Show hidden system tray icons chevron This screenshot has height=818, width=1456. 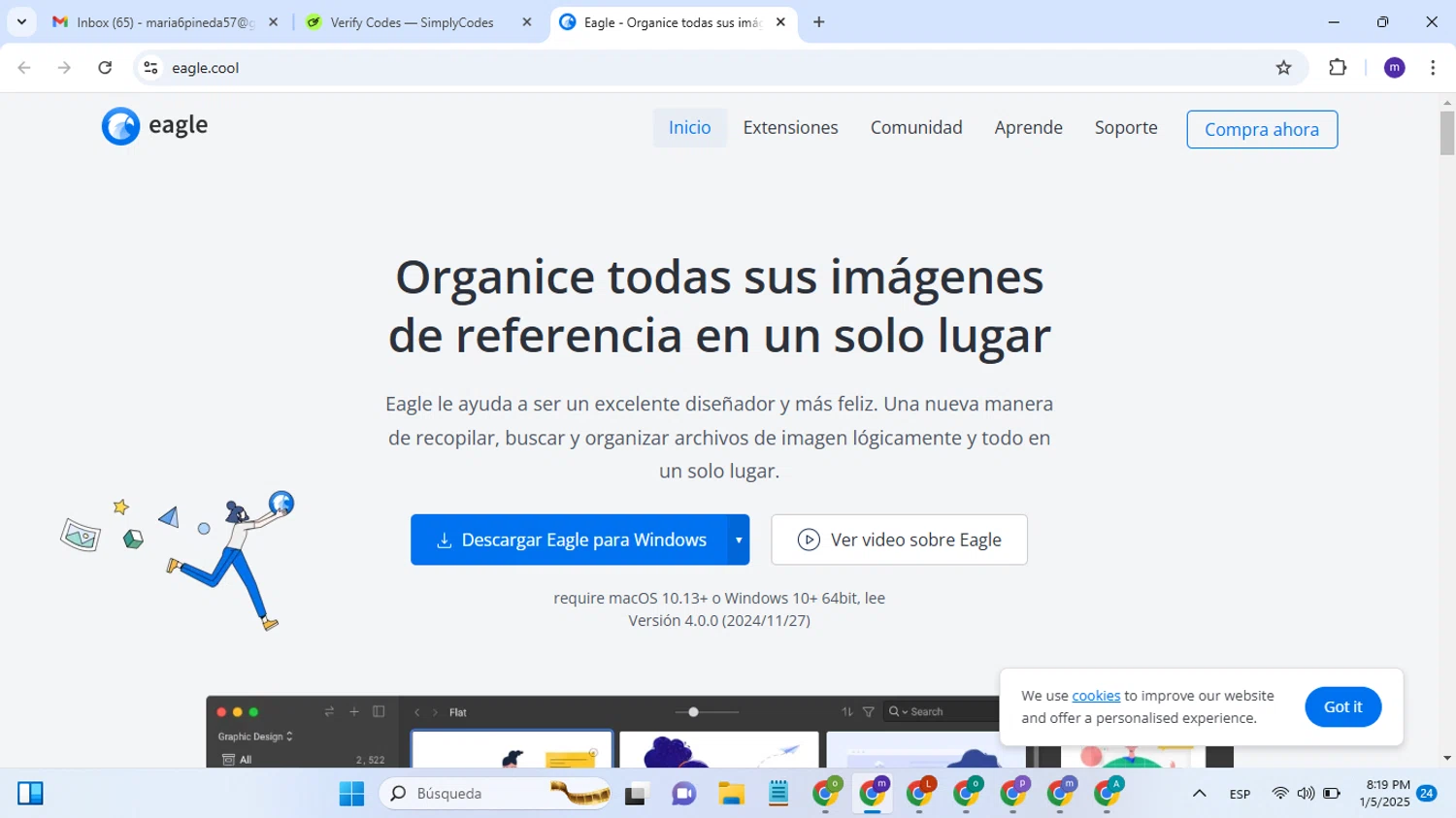pyautogui.click(x=1199, y=794)
